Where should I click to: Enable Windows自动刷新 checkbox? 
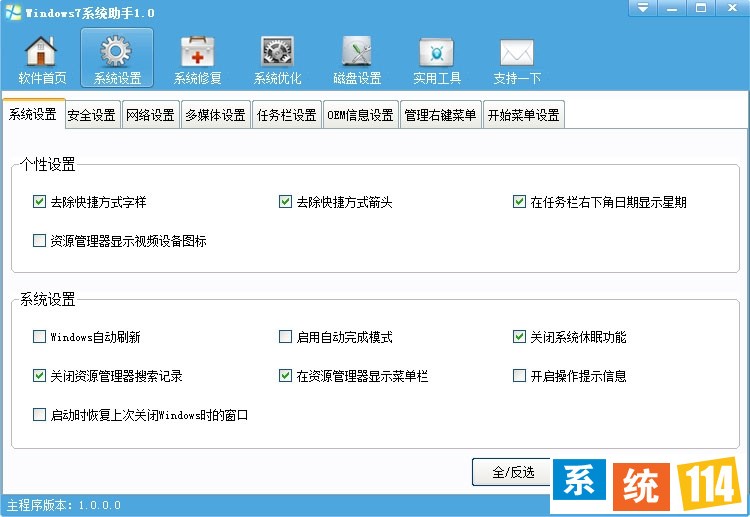coord(39,337)
